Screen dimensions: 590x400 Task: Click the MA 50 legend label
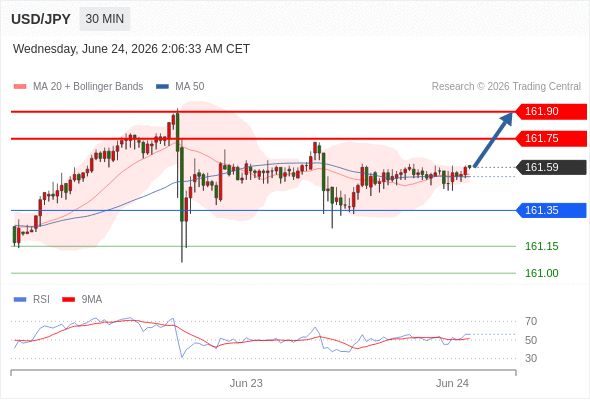tap(190, 87)
